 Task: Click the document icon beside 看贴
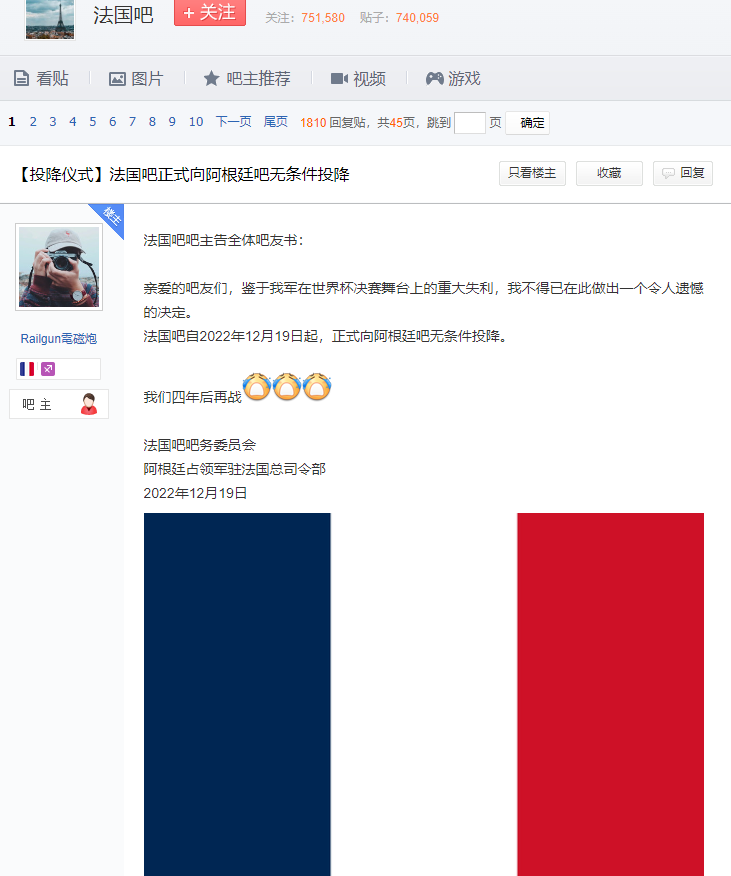21,78
